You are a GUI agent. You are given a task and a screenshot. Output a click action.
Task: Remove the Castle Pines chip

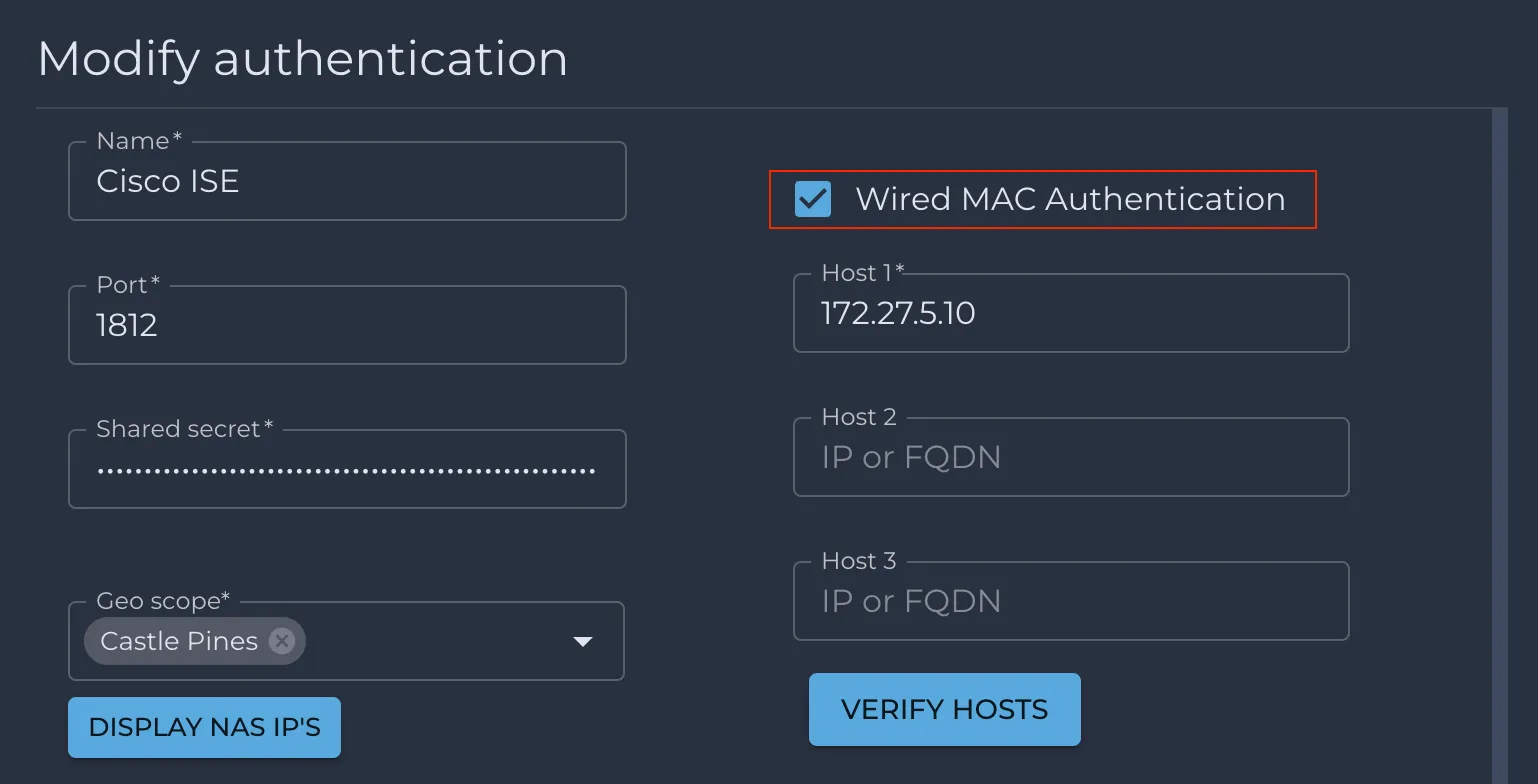(x=282, y=641)
